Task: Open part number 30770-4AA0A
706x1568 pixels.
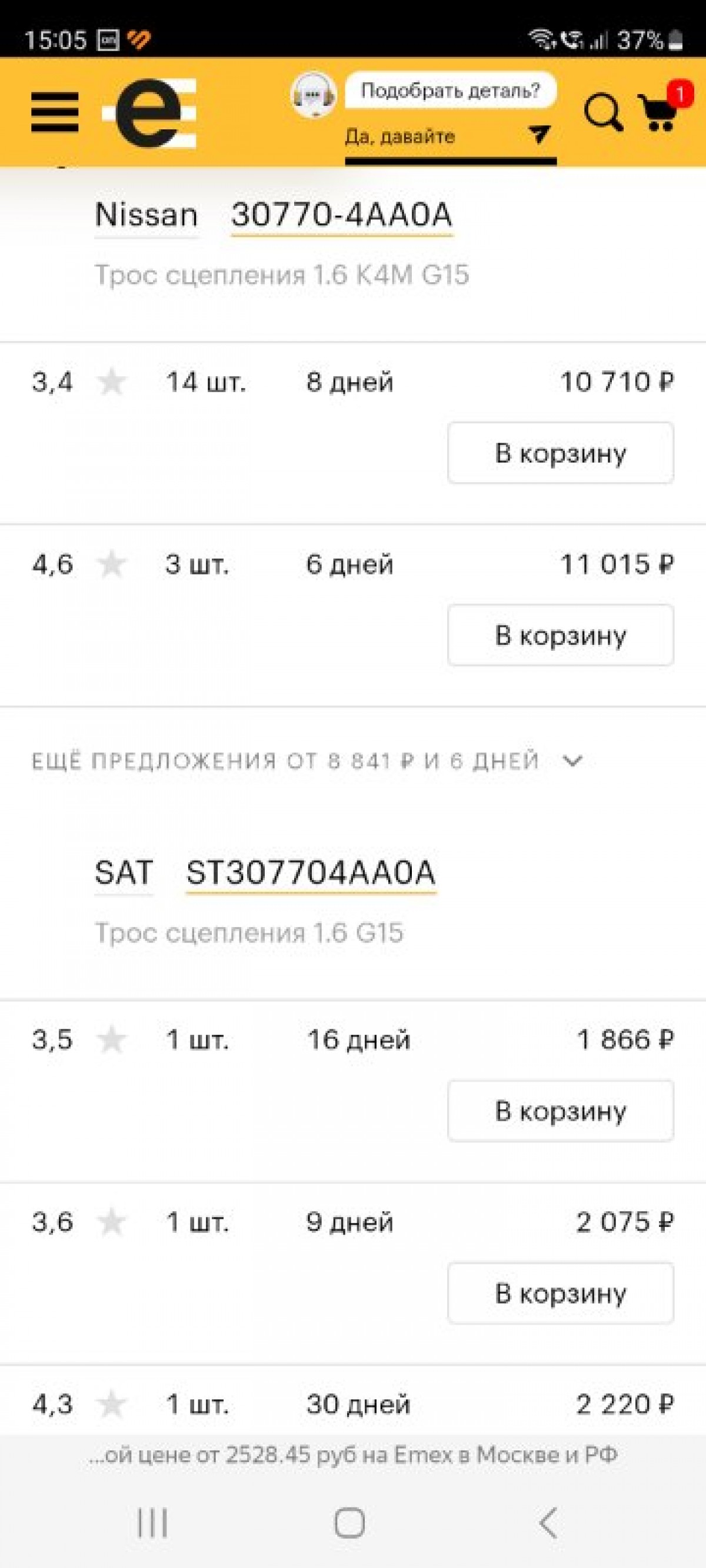Action: click(x=342, y=215)
